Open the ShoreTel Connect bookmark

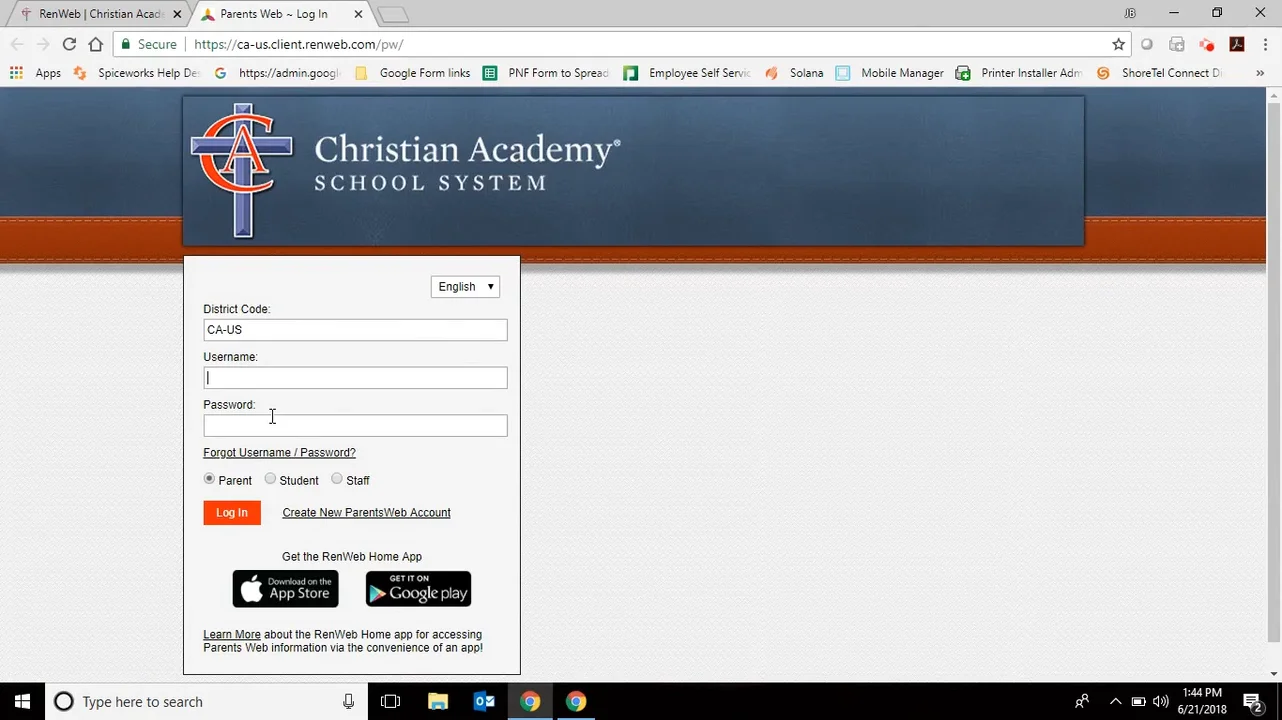click(x=1160, y=73)
